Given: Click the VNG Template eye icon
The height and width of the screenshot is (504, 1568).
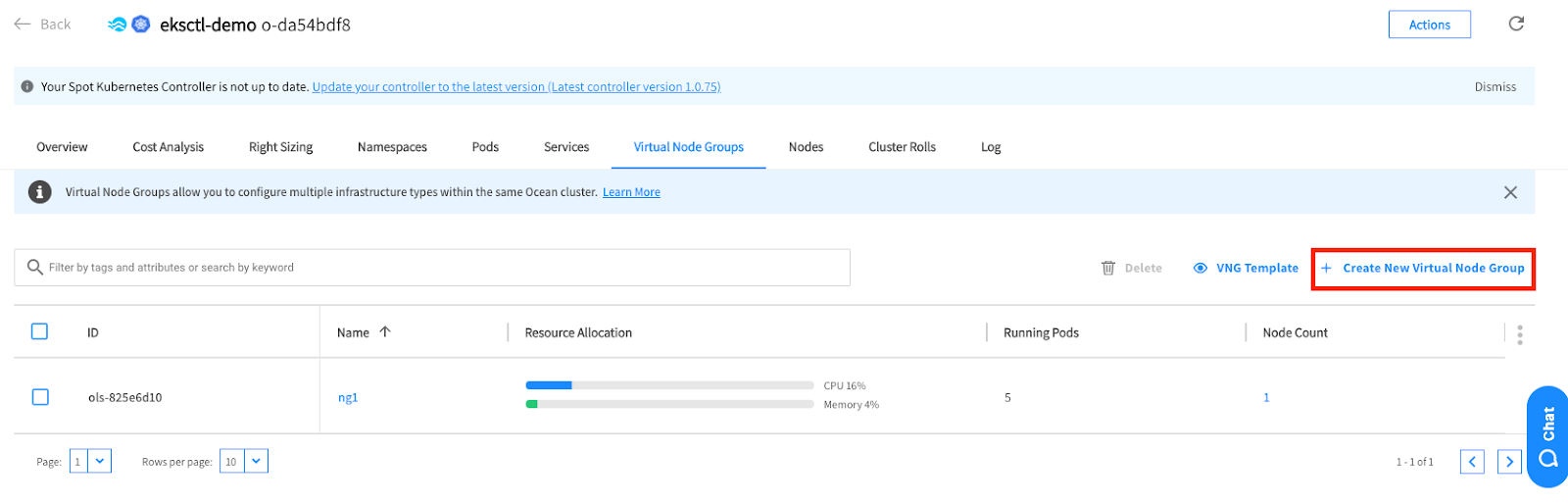Looking at the screenshot, I should click(1200, 268).
